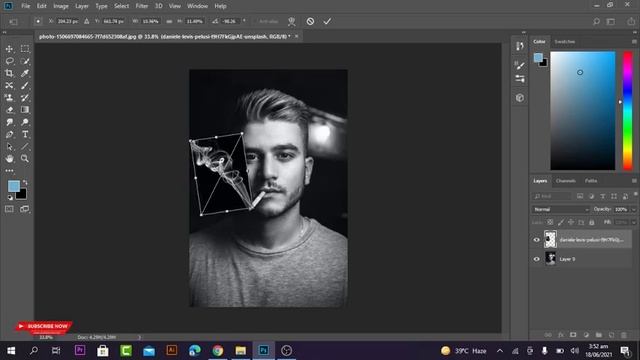Toggle visibility of Layer 0
The height and width of the screenshot is (360, 640).
[x=536, y=259]
